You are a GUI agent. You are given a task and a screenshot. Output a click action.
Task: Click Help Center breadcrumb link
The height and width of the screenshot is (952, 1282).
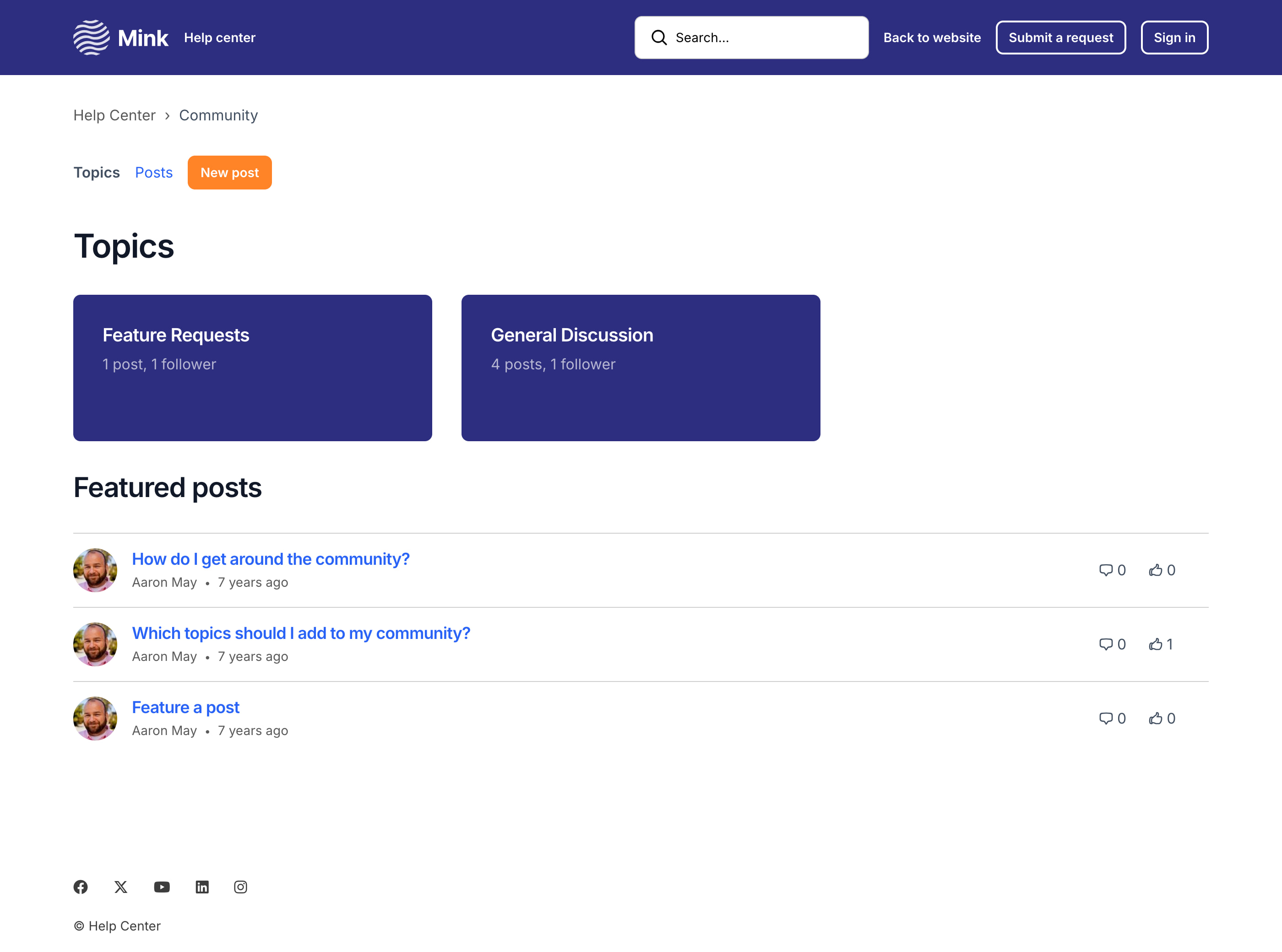[x=114, y=115]
